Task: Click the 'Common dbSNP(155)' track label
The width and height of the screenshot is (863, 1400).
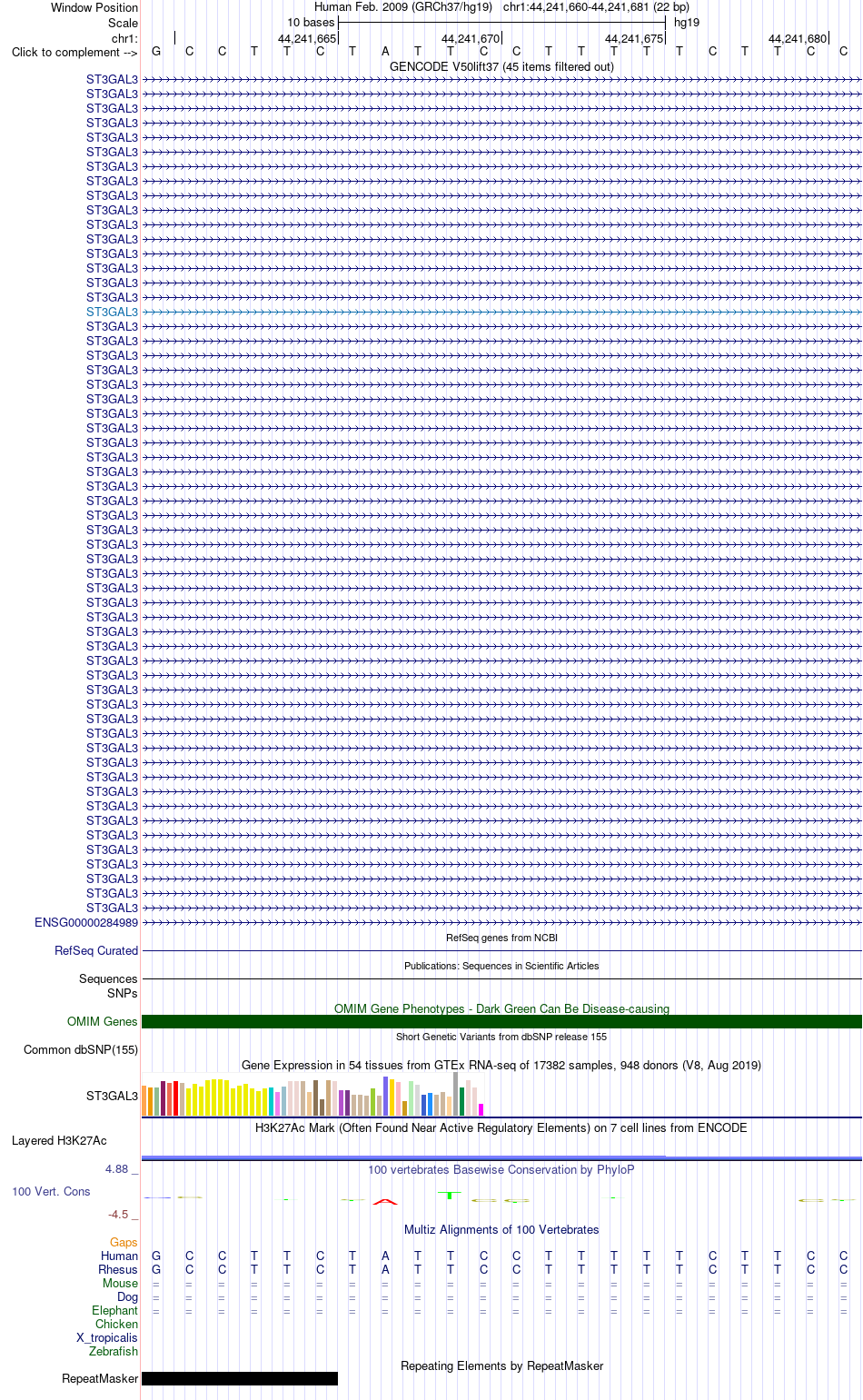Action: pyautogui.click(x=81, y=1049)
